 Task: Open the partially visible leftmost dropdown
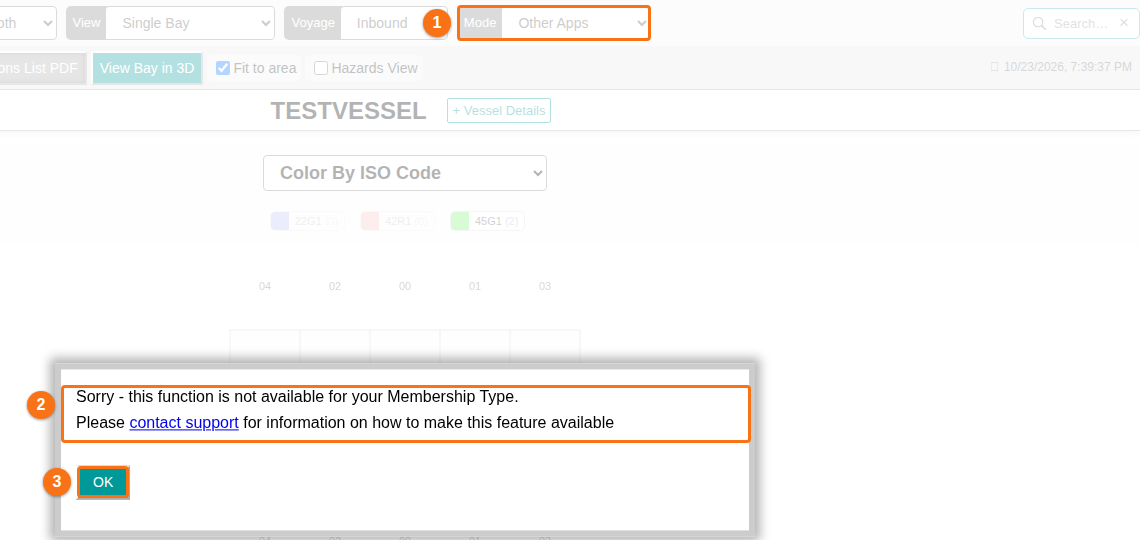click(28, 23)
